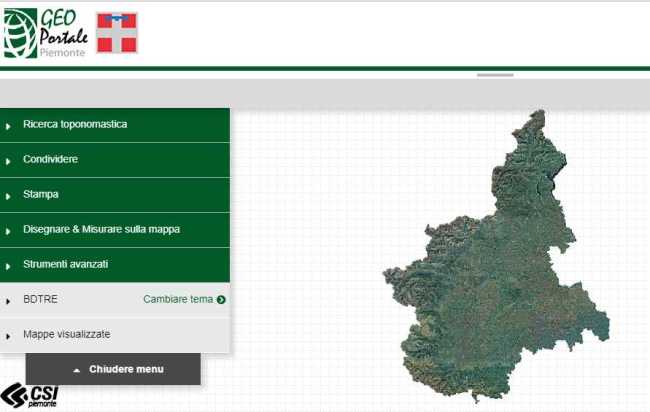Screen dimensions: 650x412
Task: Click the CSI Piemonte logo
Action: [x=29, y=395]
